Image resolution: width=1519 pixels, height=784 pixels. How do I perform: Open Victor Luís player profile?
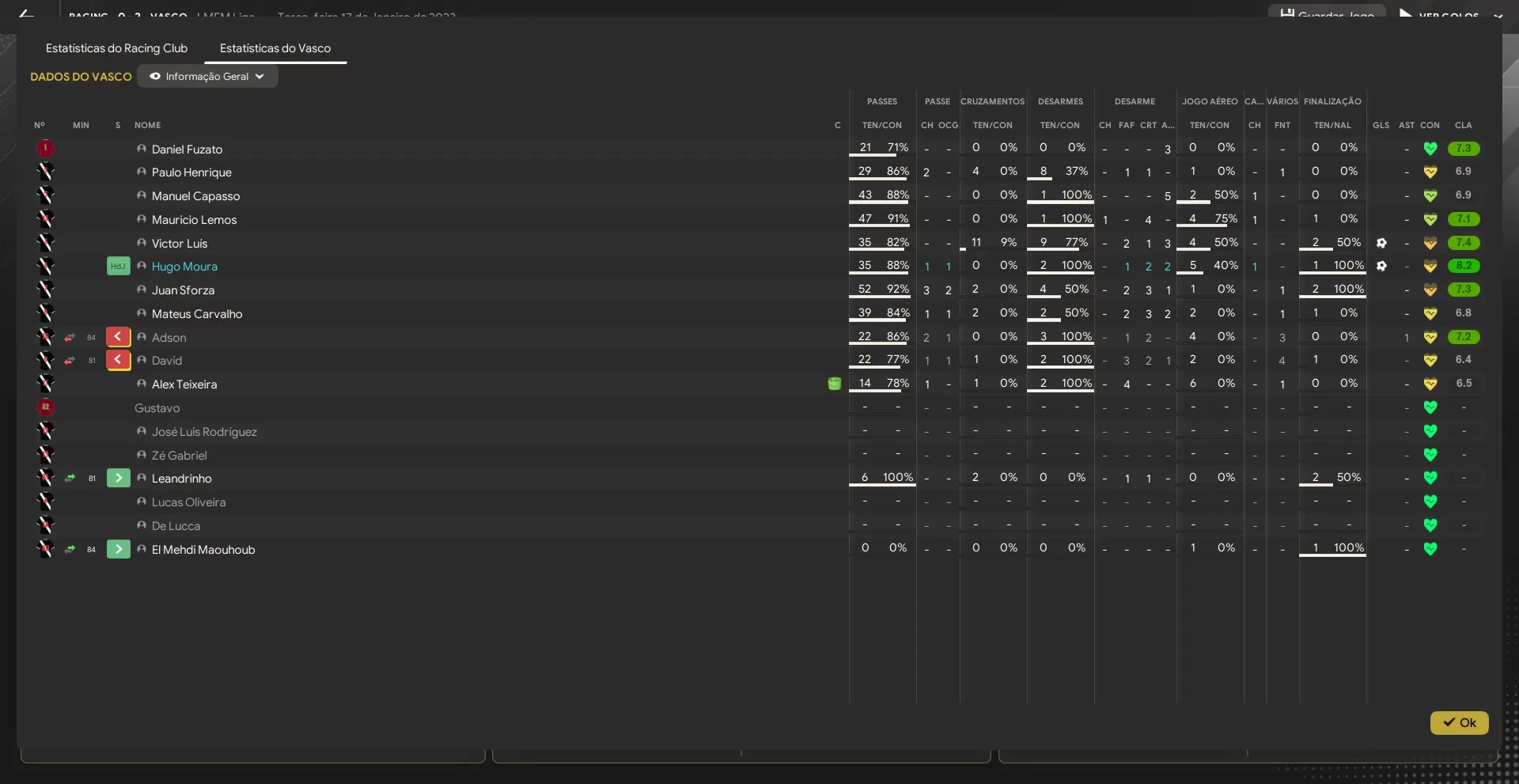point(180,244)
